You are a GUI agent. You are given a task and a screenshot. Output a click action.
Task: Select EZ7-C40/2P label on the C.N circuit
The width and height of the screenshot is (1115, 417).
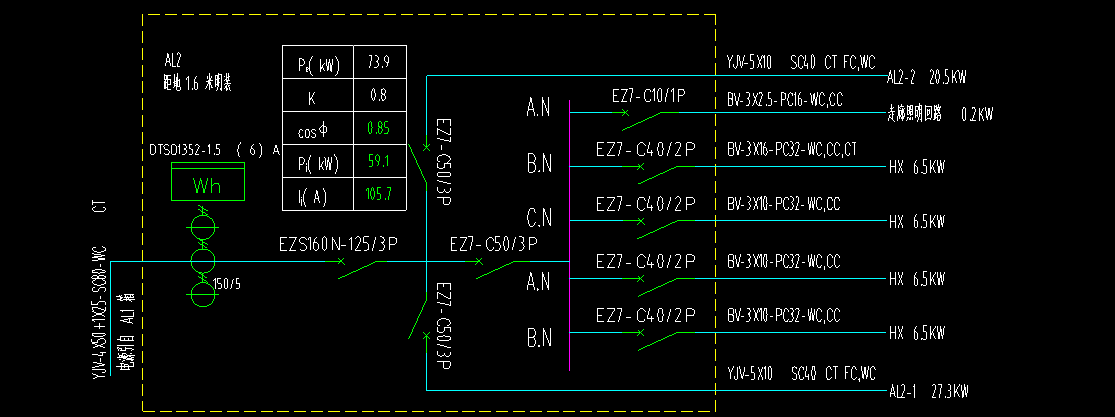[x=645, y=204]
